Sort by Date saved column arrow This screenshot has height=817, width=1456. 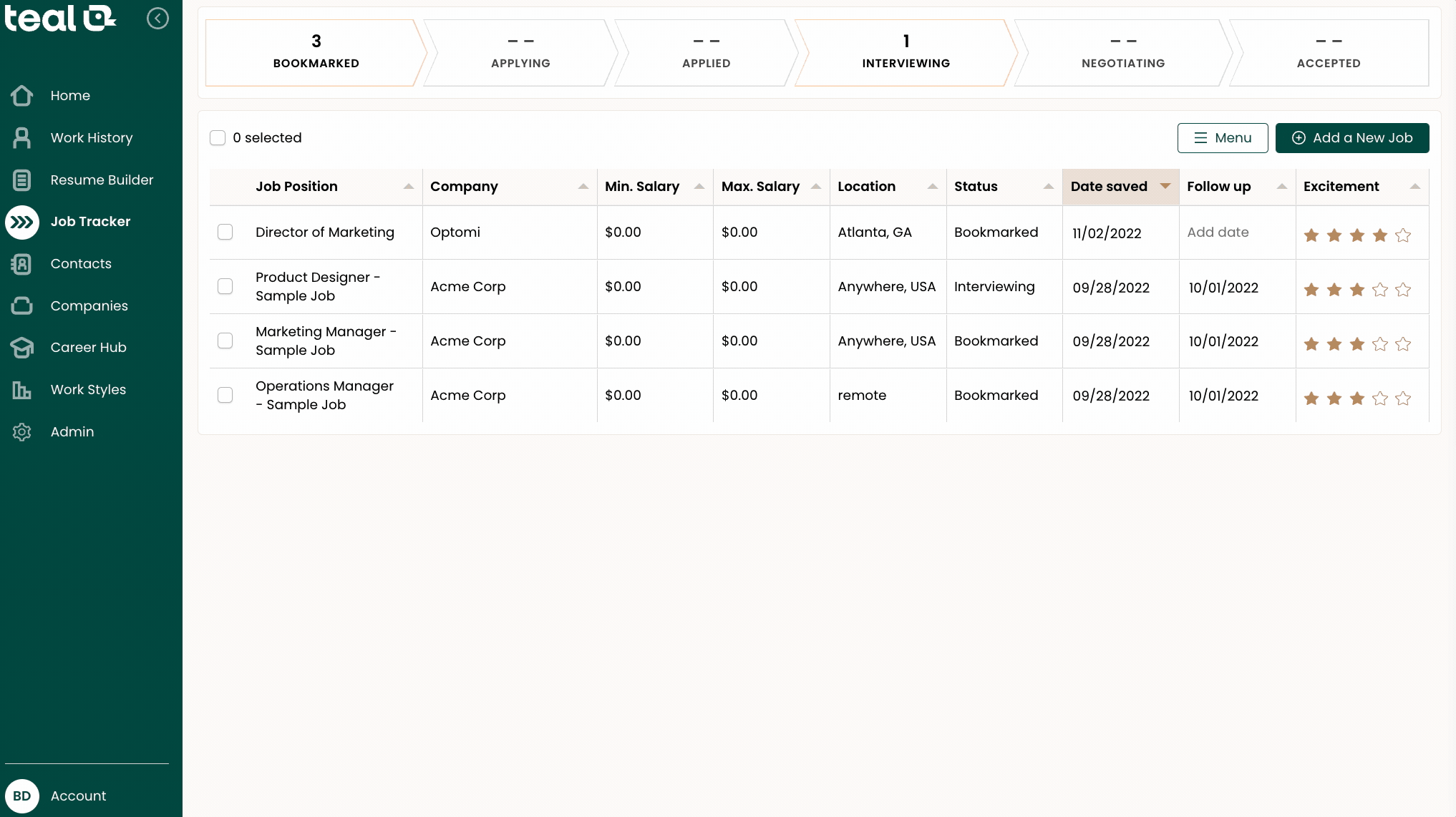point(1165,186)
